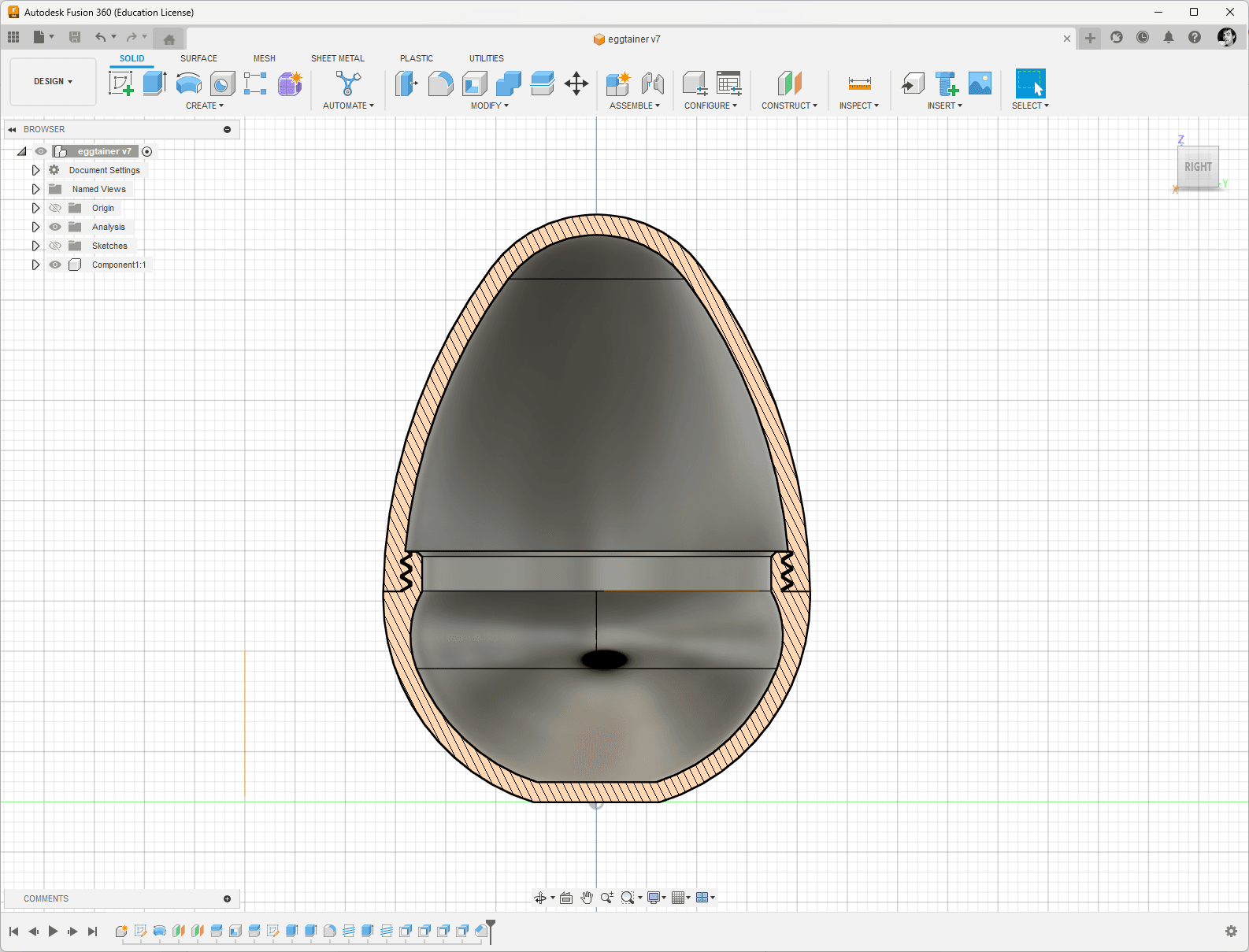Expand the Origin node
The width and height of the screenshot is (1249, 952).
click(x=35, y=208)
